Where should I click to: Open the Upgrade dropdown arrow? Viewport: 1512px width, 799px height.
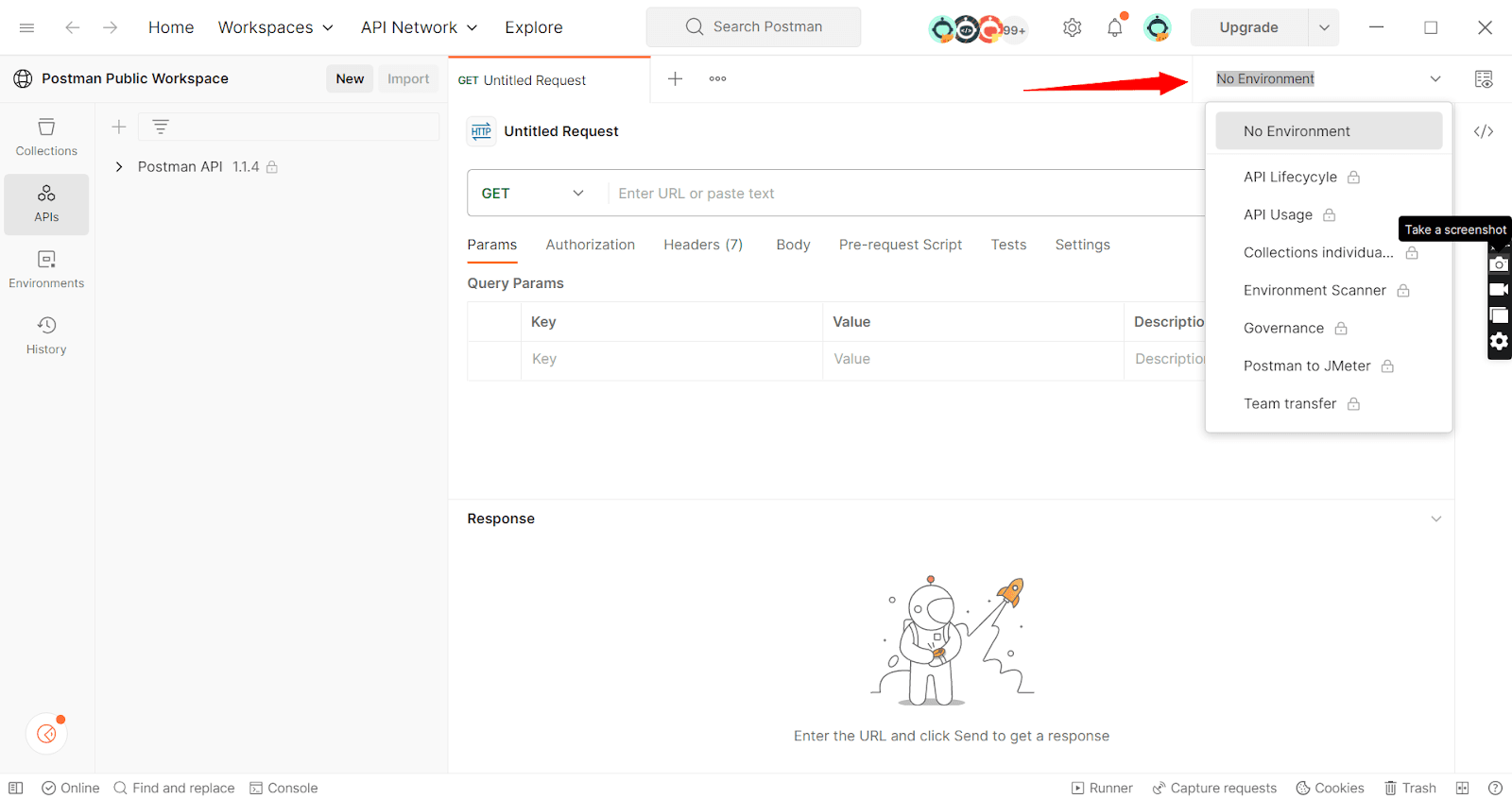click(x=1324, y=27)
